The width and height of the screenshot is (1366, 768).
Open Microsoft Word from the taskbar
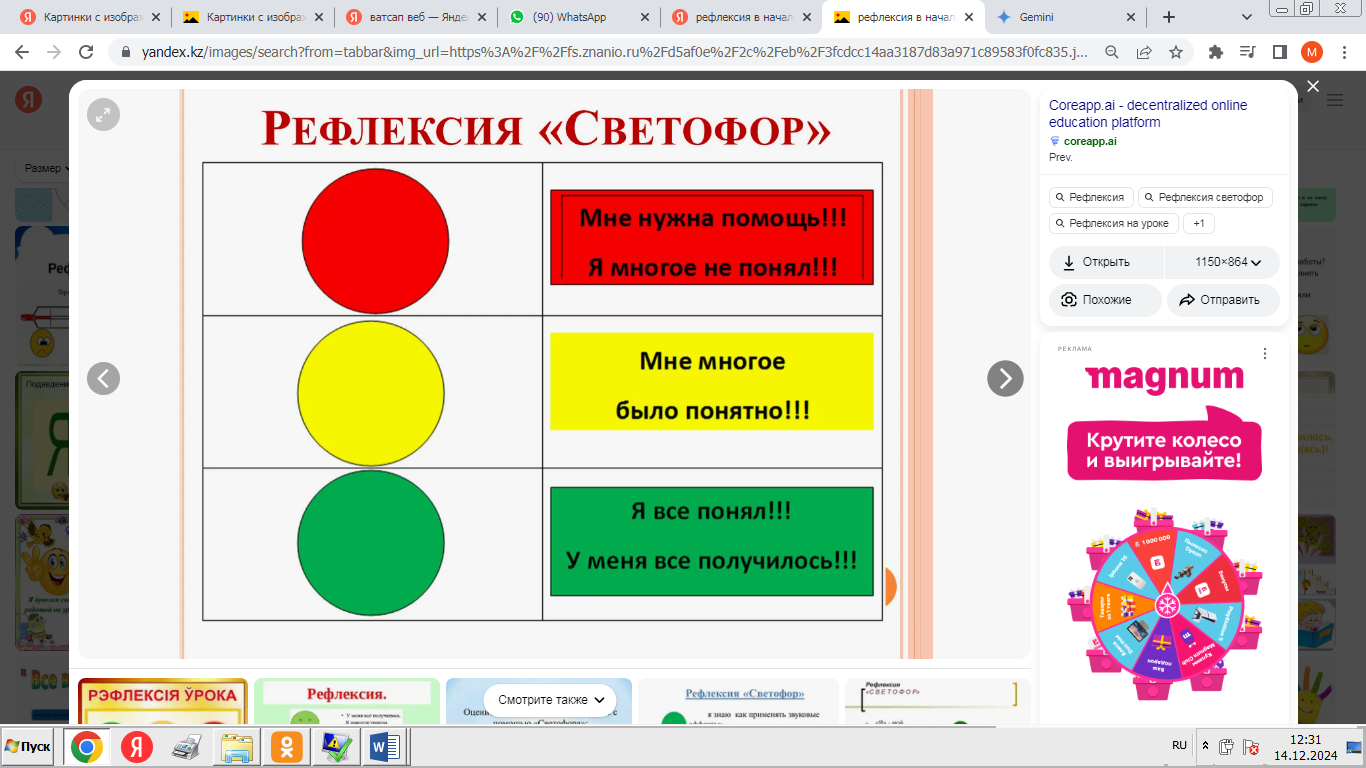click(385, 746)
